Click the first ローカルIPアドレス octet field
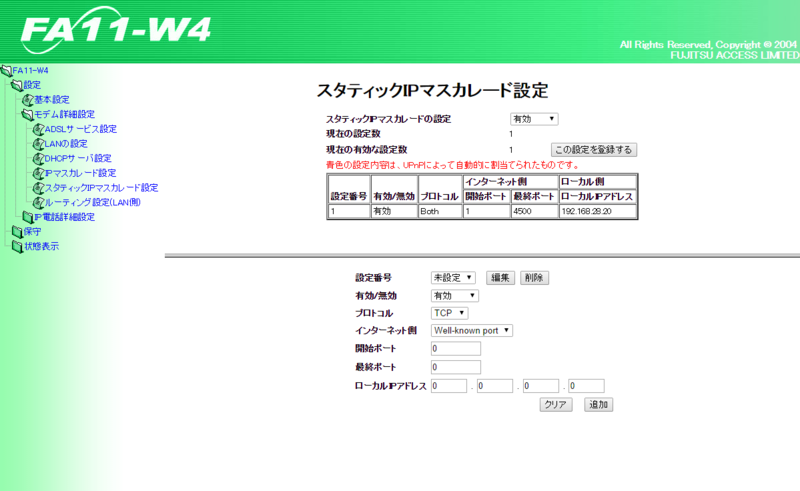Viewport: 800px width, 491px height. (449, 386)
